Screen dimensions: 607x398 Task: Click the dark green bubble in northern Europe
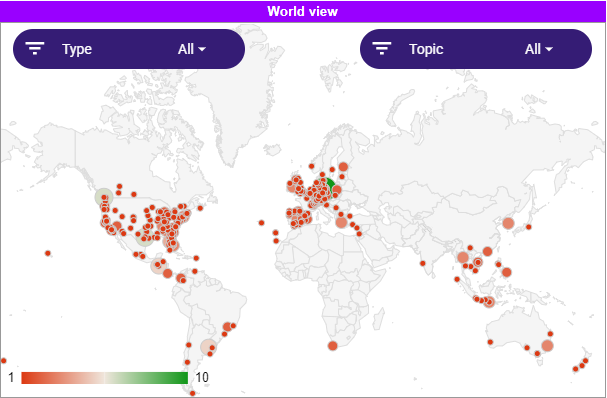click(329, 185)
